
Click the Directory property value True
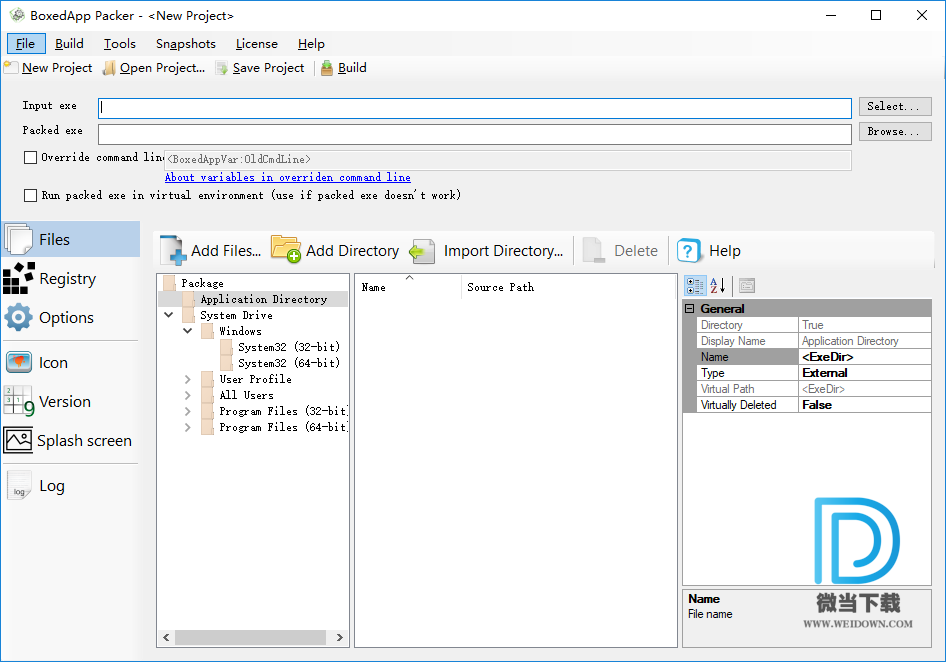point(865,325)
